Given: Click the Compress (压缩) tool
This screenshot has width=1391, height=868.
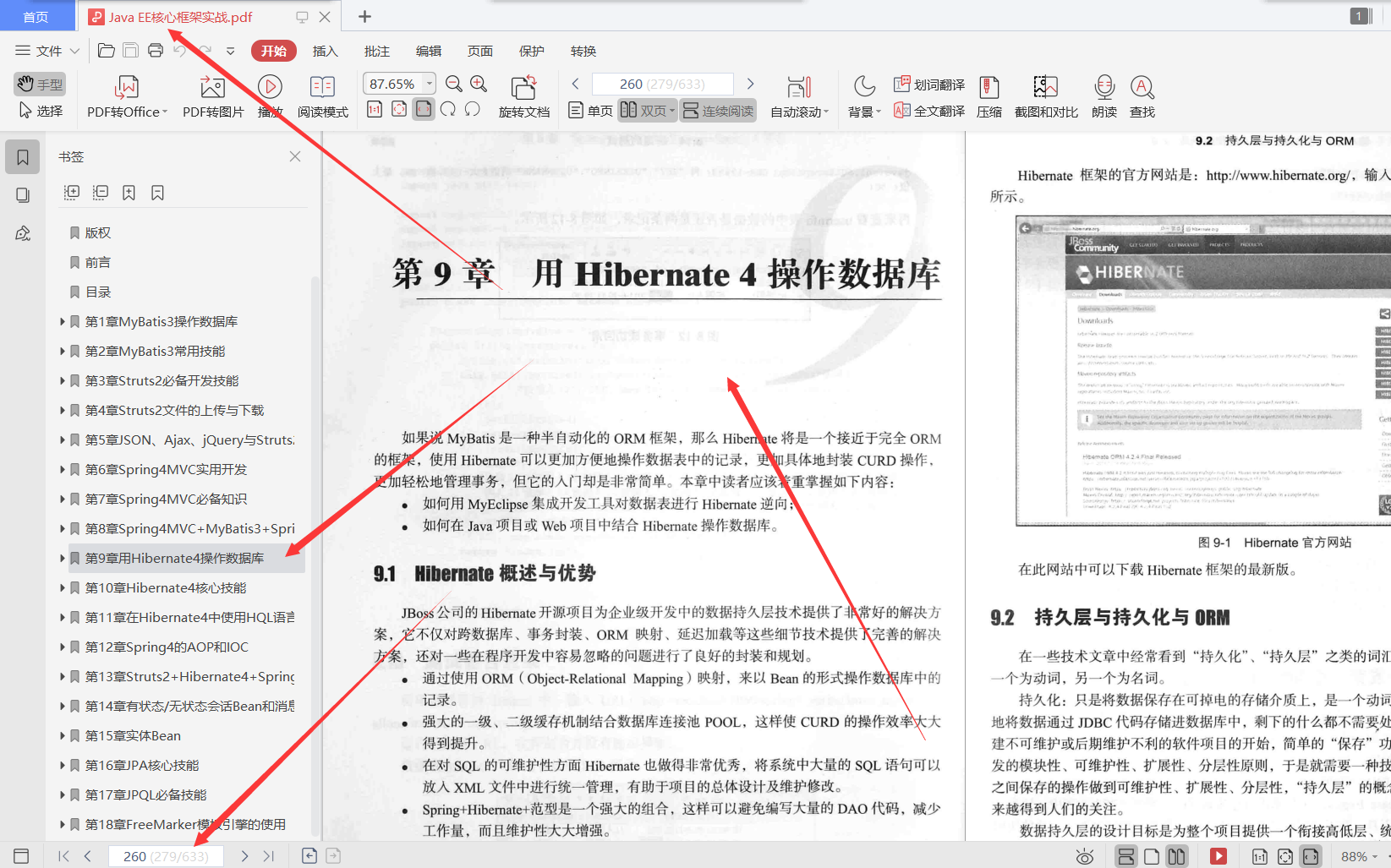Looking at the screenshot, I should pyautogui.click(x=988, y=97).
